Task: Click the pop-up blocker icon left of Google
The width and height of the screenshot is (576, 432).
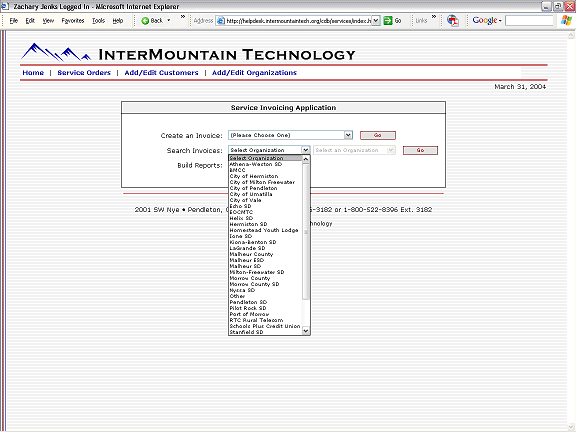Action: (453, 21)
